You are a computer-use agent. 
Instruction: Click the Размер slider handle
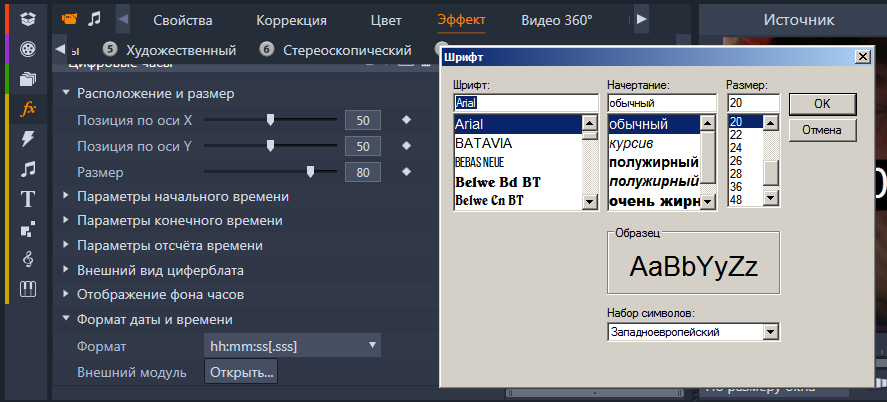pyautogui.click(x=310, y=172)
